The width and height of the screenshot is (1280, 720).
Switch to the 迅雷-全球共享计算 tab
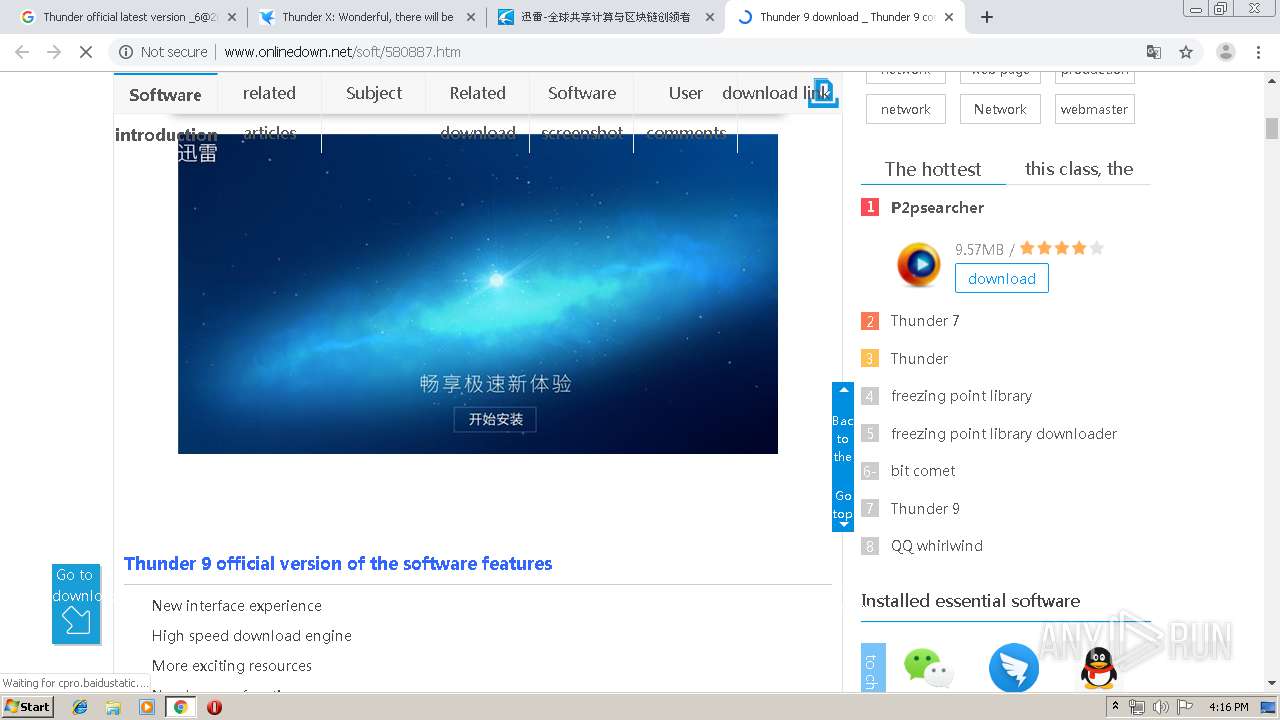(x=605, y=17)
